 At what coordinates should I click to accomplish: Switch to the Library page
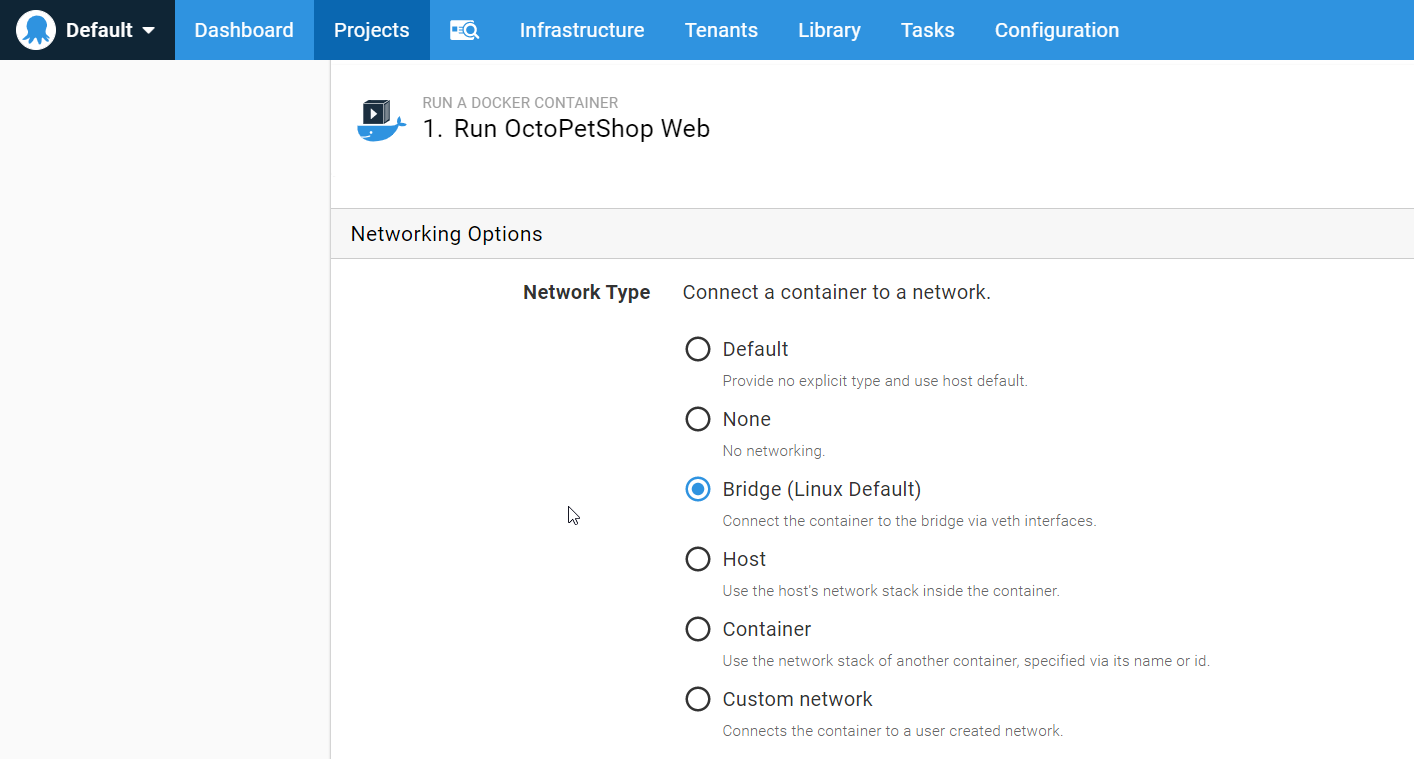(x=829, y=30)
